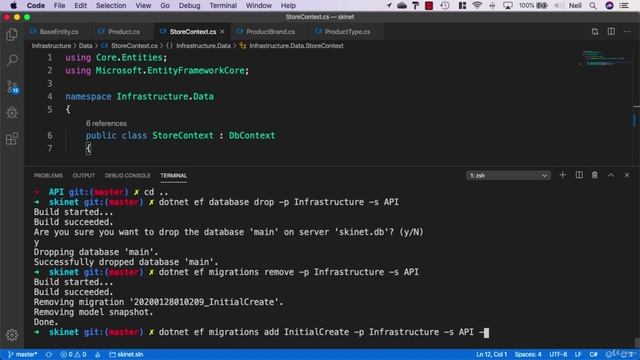Click the flame icon in status bar
This screenshot has height=360, width=640.
click(x=98, y=354)
